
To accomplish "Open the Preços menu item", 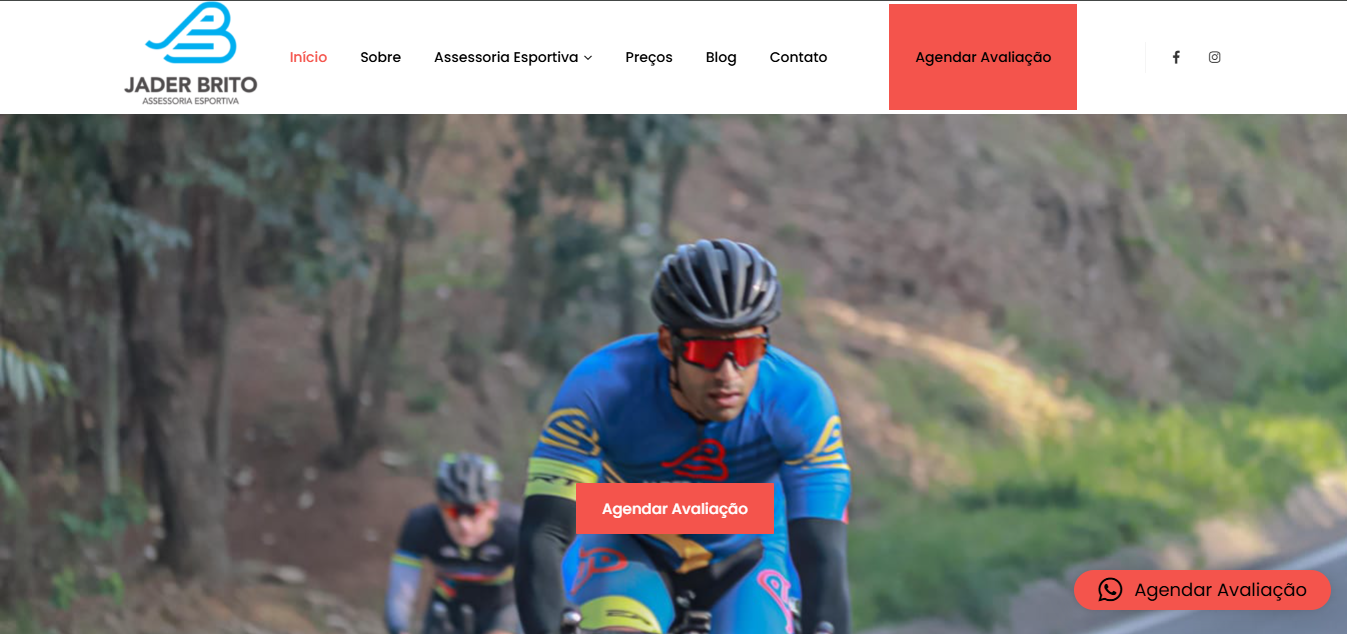I will click(649, 57).
